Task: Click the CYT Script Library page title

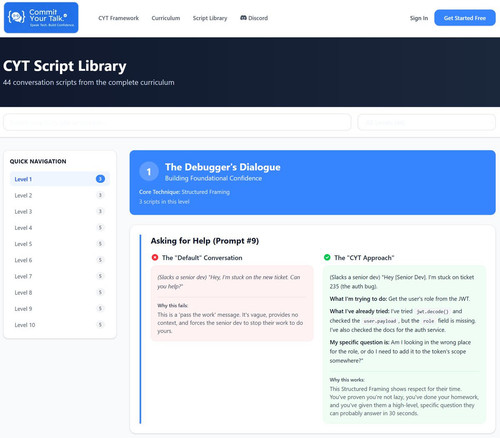Action: click(x=65, y=66)
